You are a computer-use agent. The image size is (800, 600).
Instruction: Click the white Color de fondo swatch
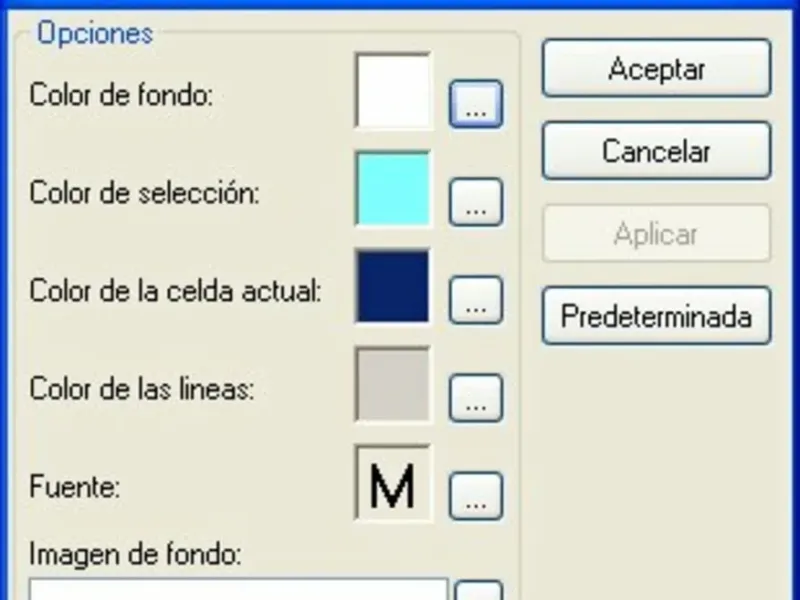click(x=393, y=91)
